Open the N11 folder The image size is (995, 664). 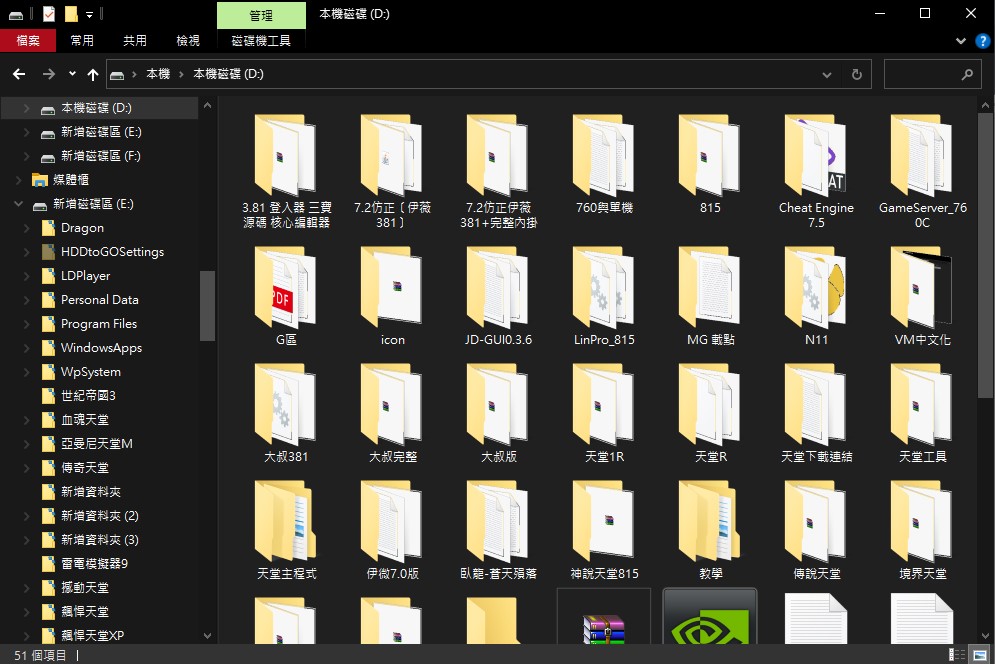(816, 296)
